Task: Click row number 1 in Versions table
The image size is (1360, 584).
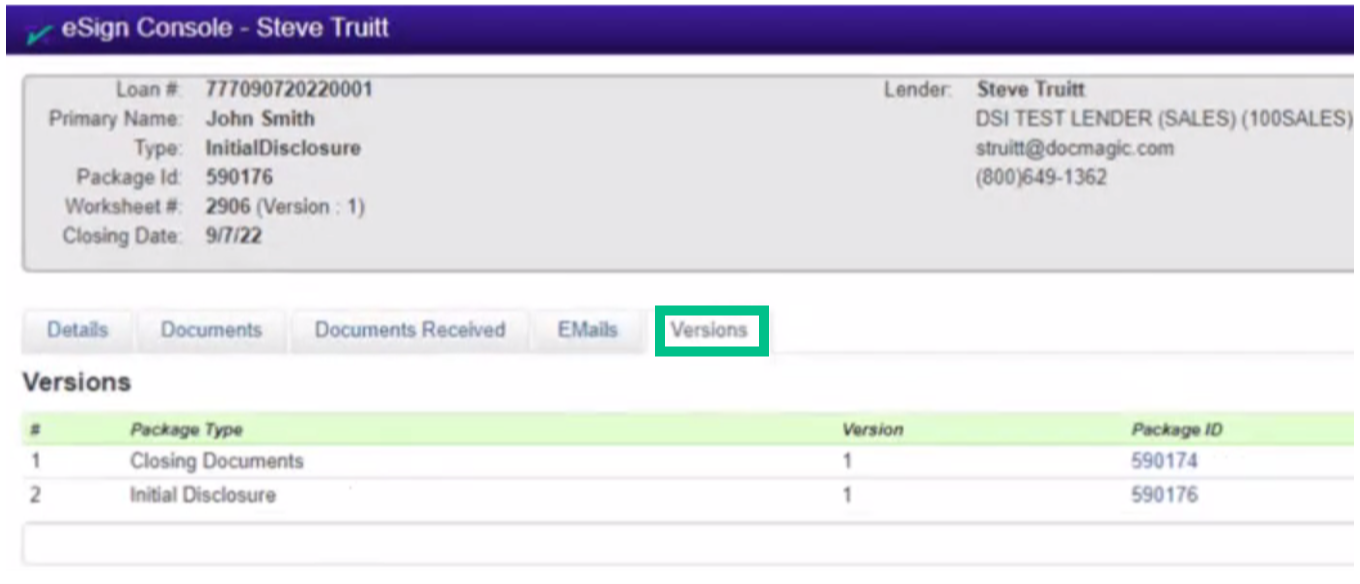Action: point(35,461)
